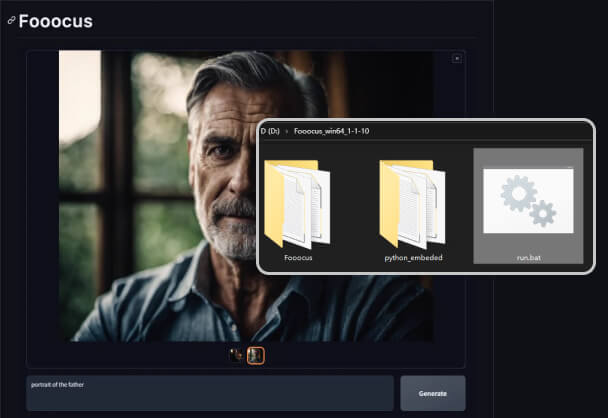The image size is (608, 418).
Task: Click the Fooocus heading text
Action: point(56,21)
